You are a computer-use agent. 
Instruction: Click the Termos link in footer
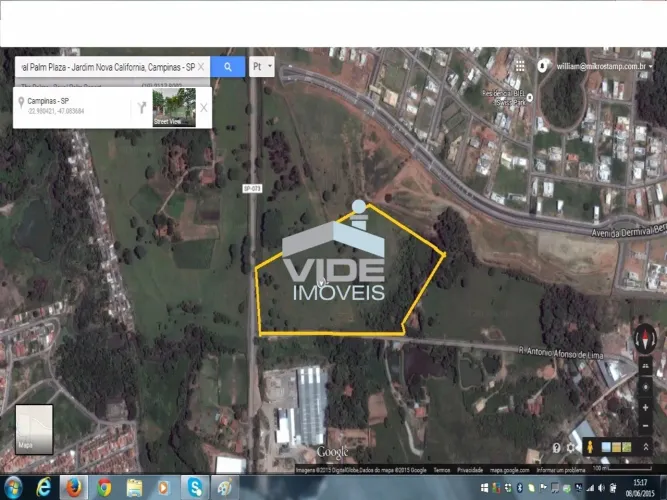[x=442, y=470]
